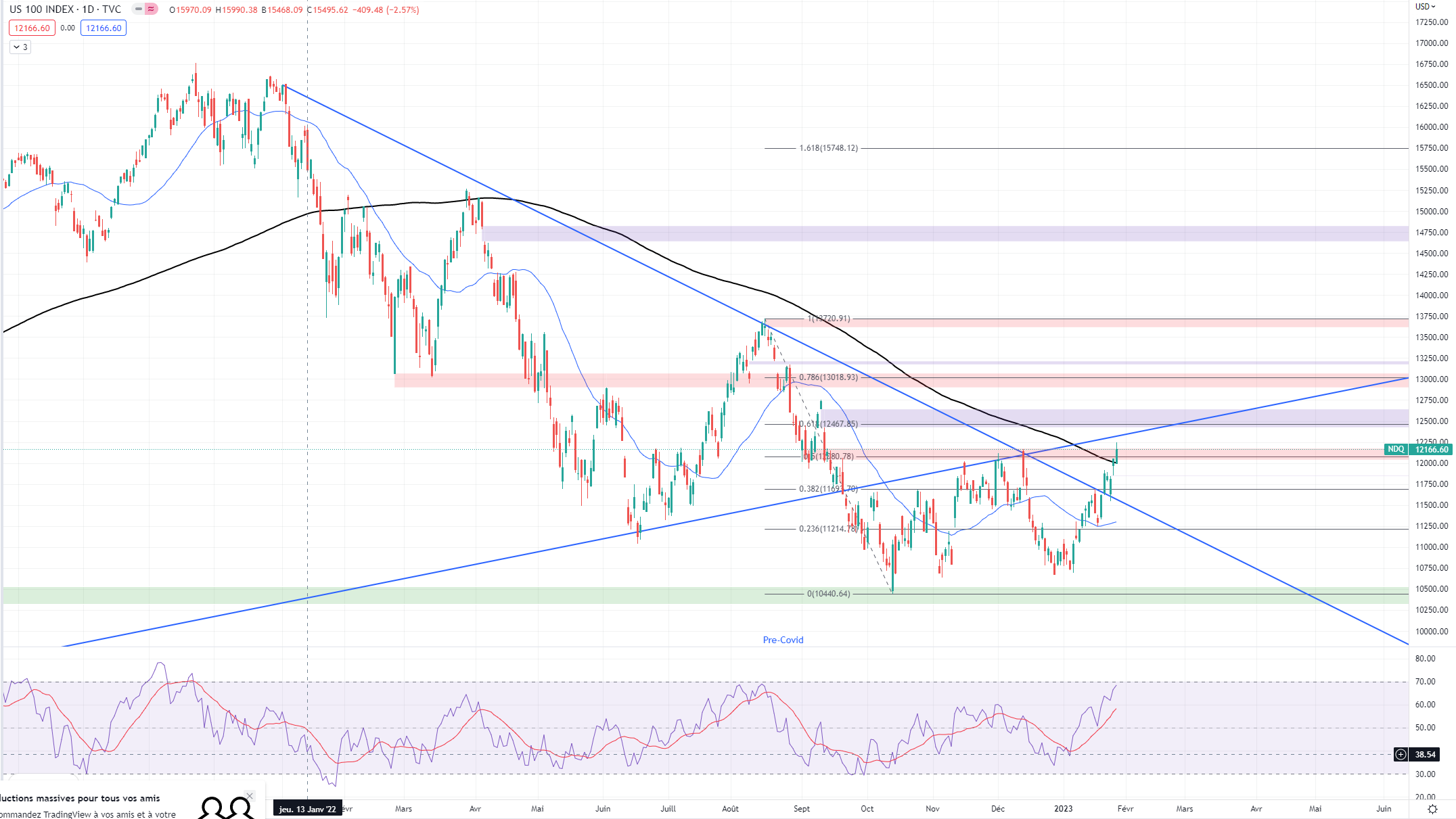This screenshot has width=1456, height=819.
Task: Click the red 12166.60 sell price button
Action: click(x=32, y=28)
